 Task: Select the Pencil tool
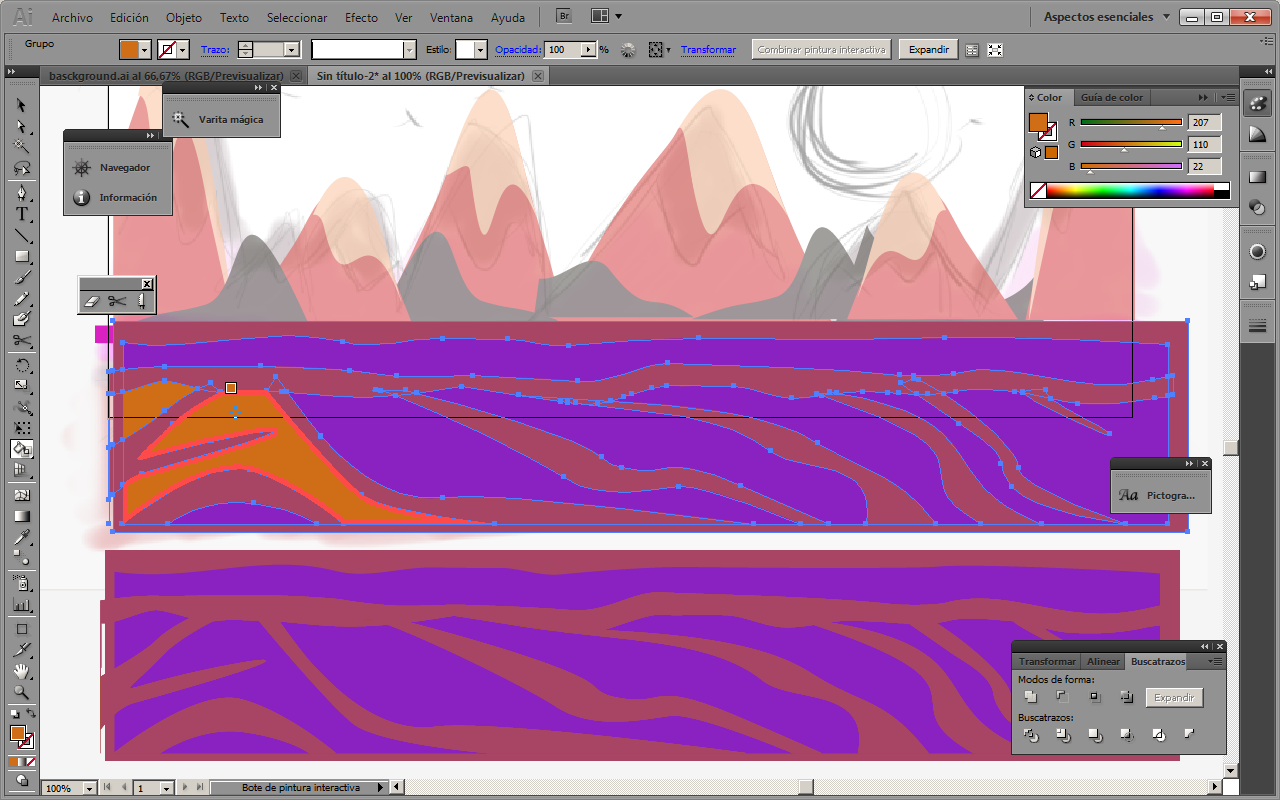coord(21,298)
